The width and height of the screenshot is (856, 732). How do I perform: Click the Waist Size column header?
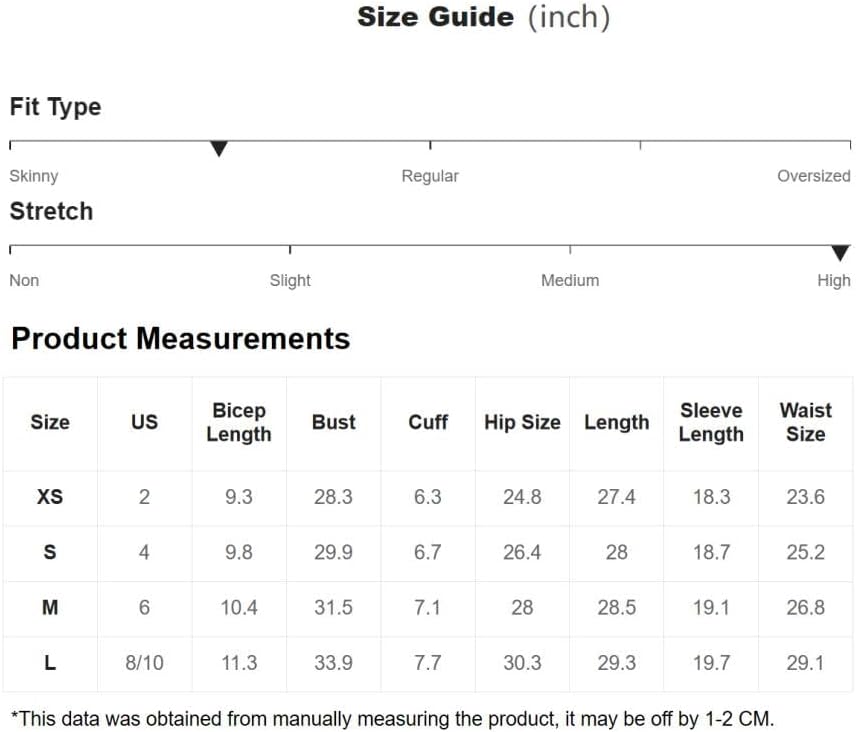tap(806, 422)
